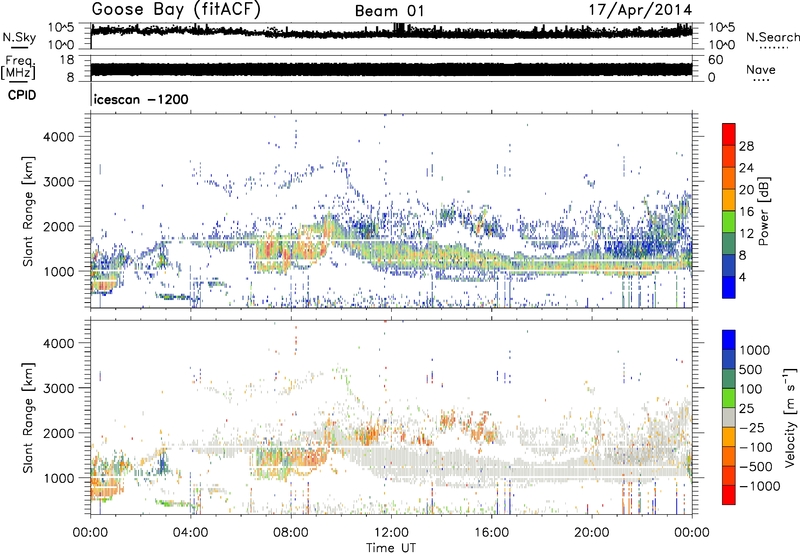
Task: Click the Goose Bay (fitACF) title
Action: tap(176, 10)
